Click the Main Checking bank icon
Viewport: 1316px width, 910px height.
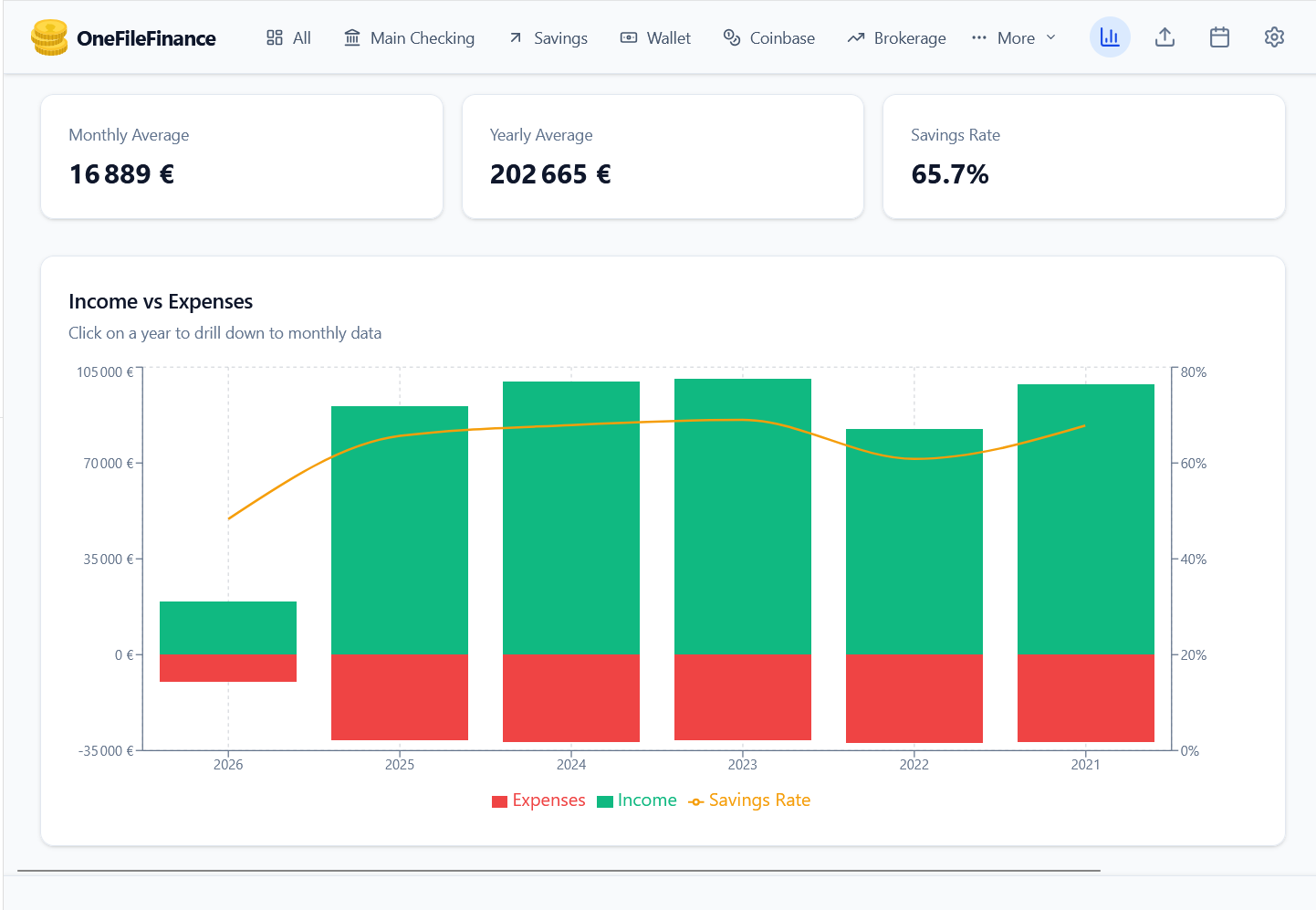pos(351,37)
